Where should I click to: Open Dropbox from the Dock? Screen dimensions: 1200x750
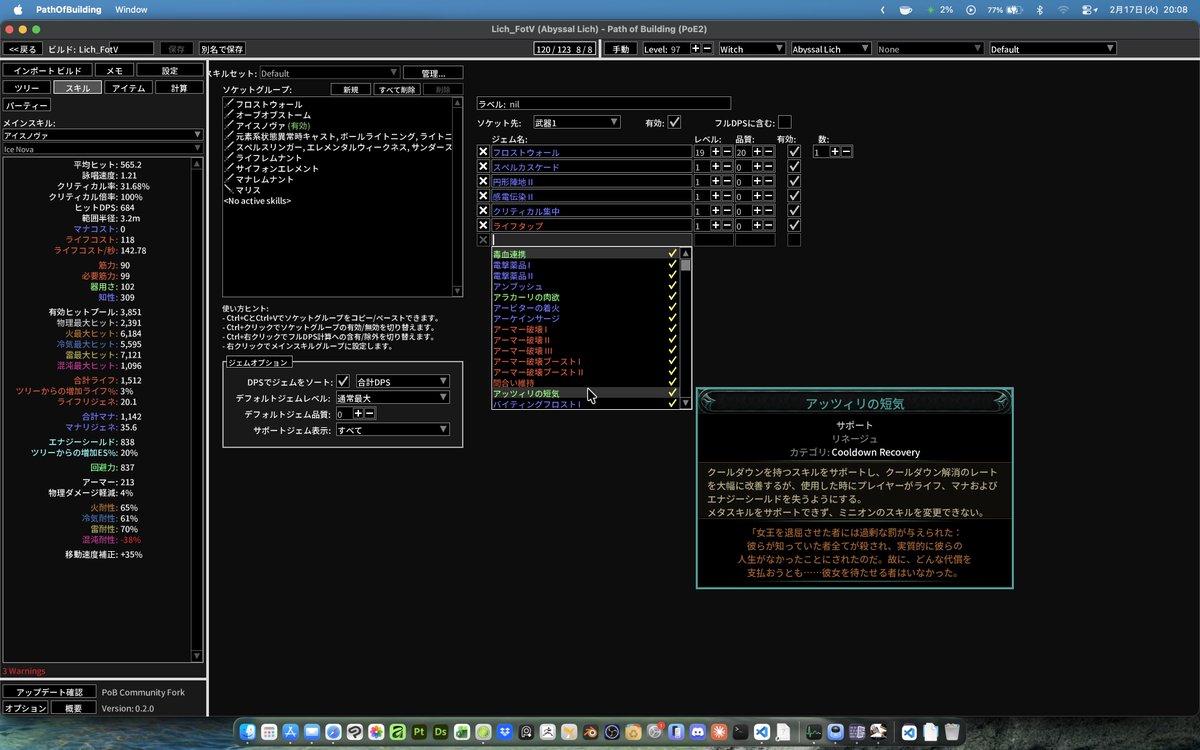click(505, 733)
